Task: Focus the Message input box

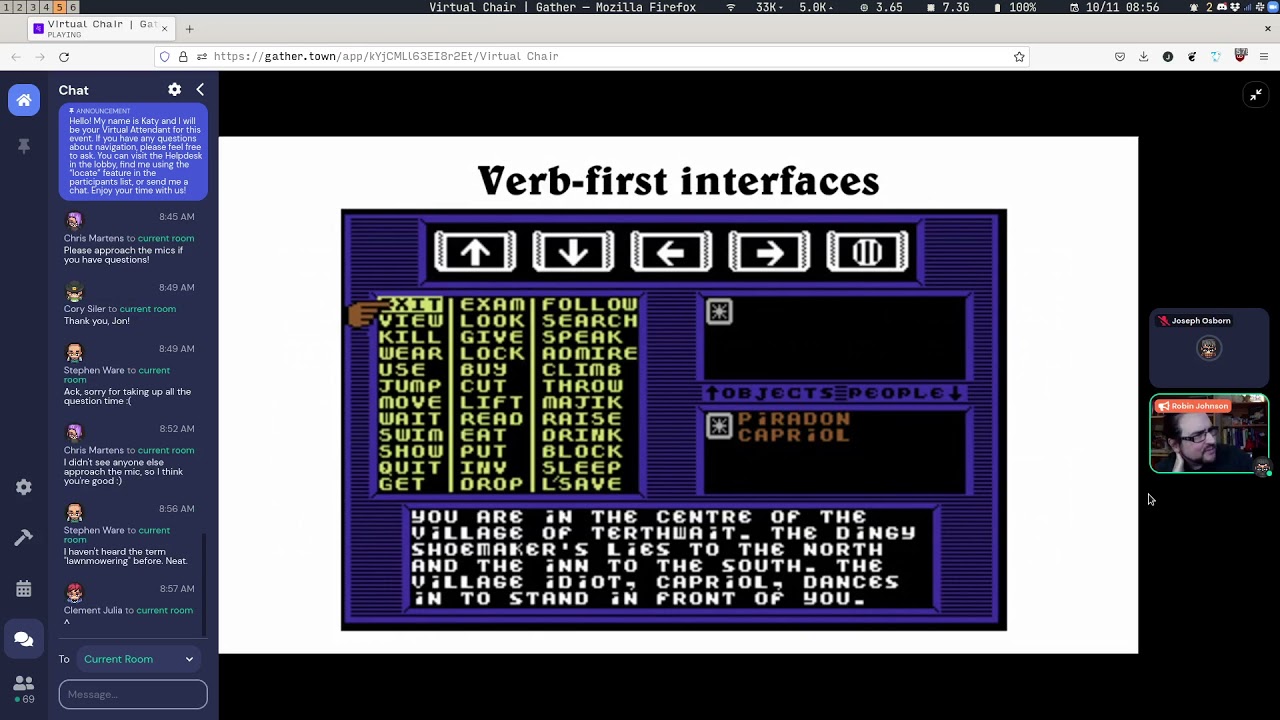Action: (133, 694)
